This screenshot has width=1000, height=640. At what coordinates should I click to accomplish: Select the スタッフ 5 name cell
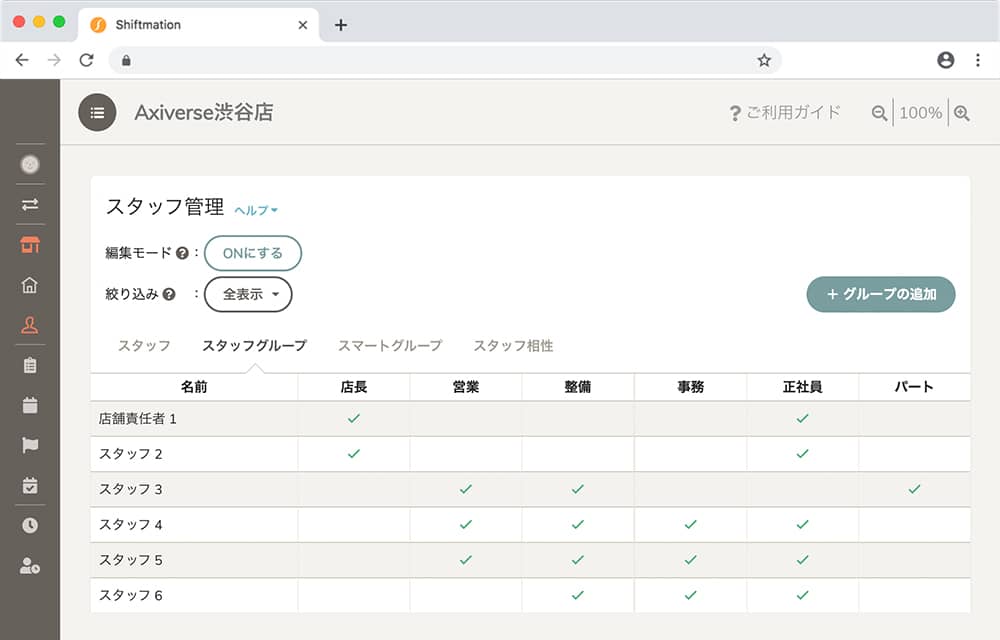point(194,560)
